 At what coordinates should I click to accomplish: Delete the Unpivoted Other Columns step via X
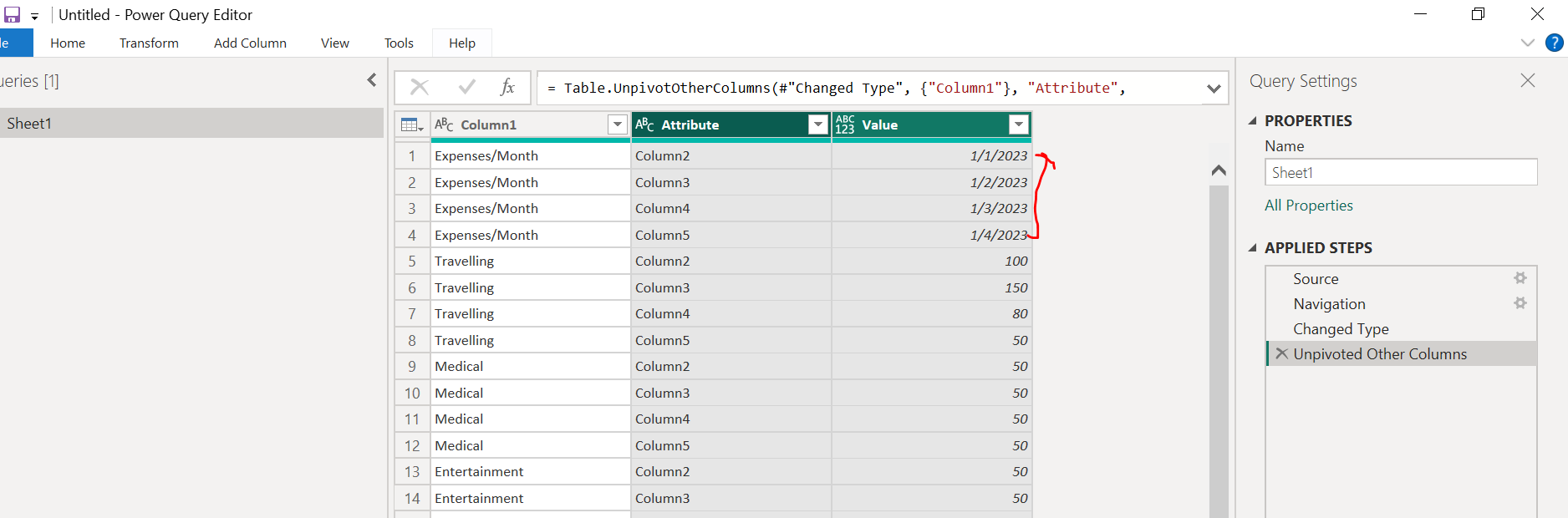coord(1281,354)
